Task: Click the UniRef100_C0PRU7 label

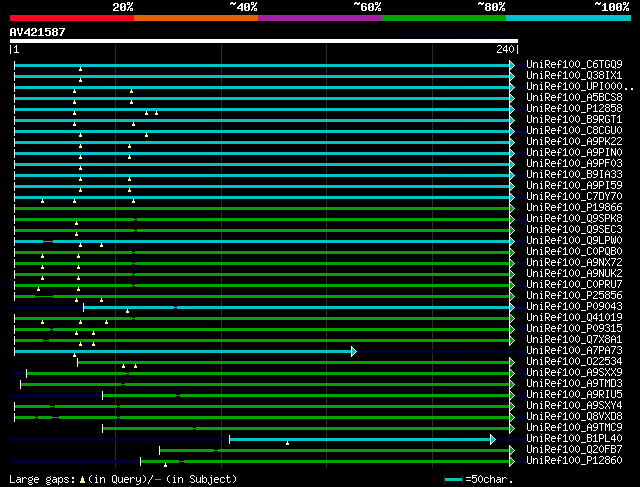Action: (574, 285)
